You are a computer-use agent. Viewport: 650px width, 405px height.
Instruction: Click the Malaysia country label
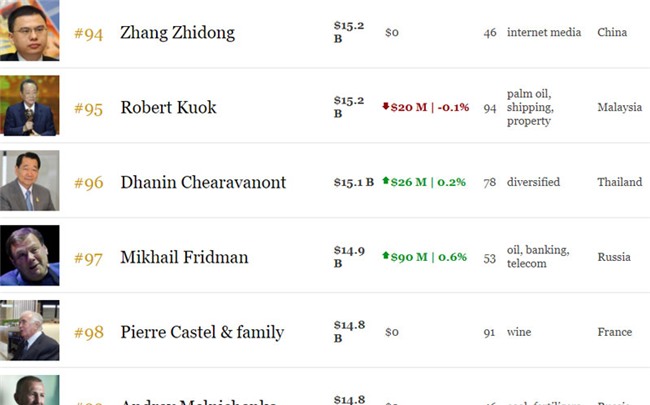point(619,107)
